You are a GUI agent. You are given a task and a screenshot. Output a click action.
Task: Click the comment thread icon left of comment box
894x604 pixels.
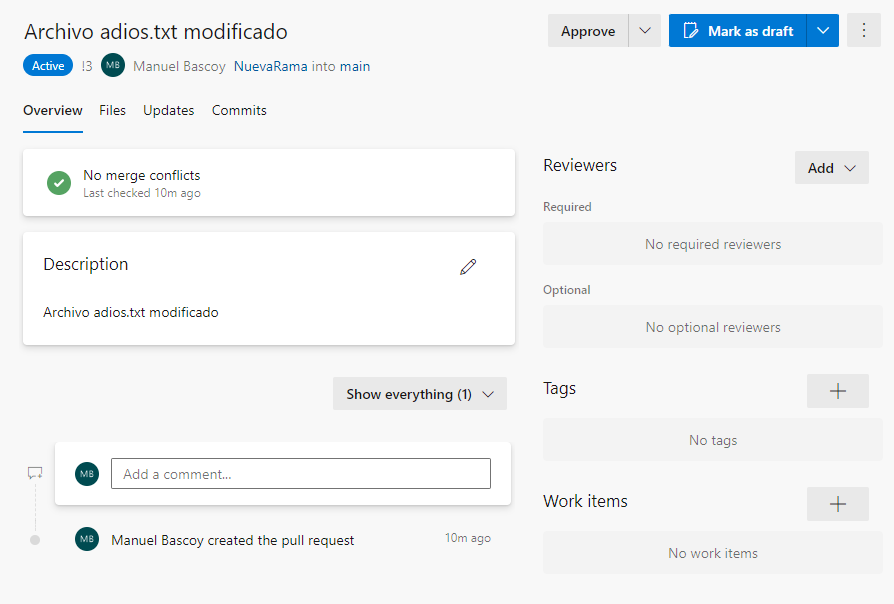35,473
